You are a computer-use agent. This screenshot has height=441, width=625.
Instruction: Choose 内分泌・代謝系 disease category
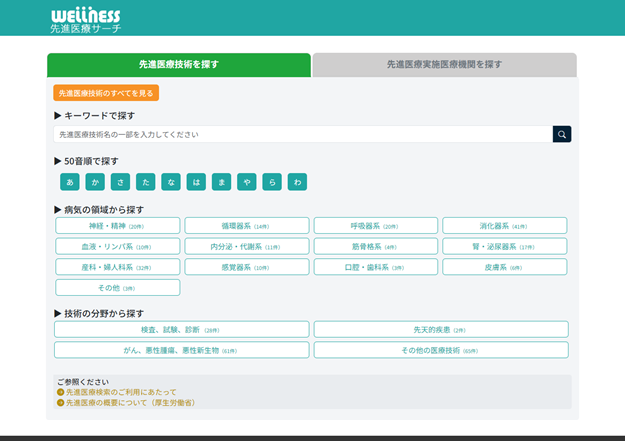tap(247, 246)
